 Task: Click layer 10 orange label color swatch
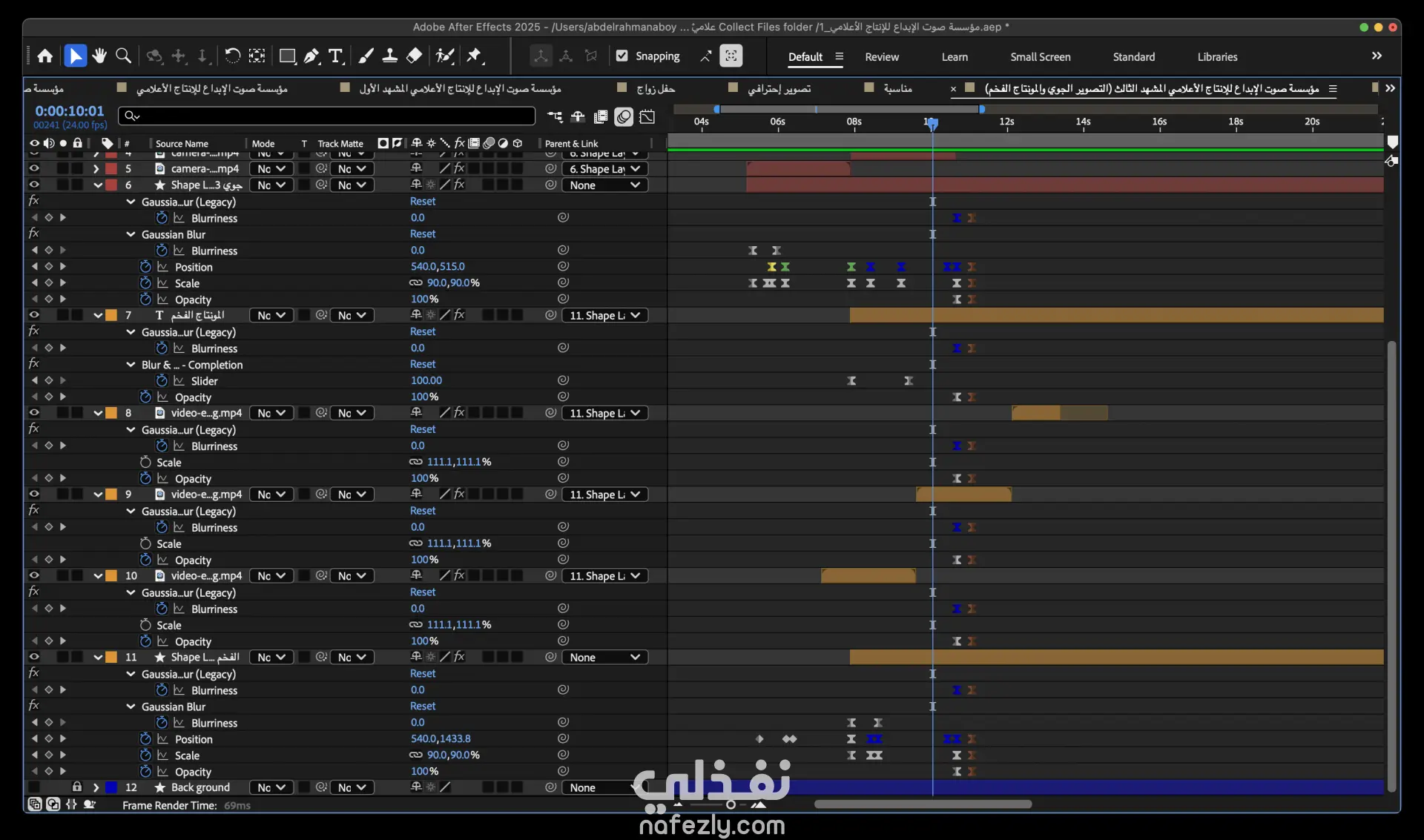pos(111,576)
